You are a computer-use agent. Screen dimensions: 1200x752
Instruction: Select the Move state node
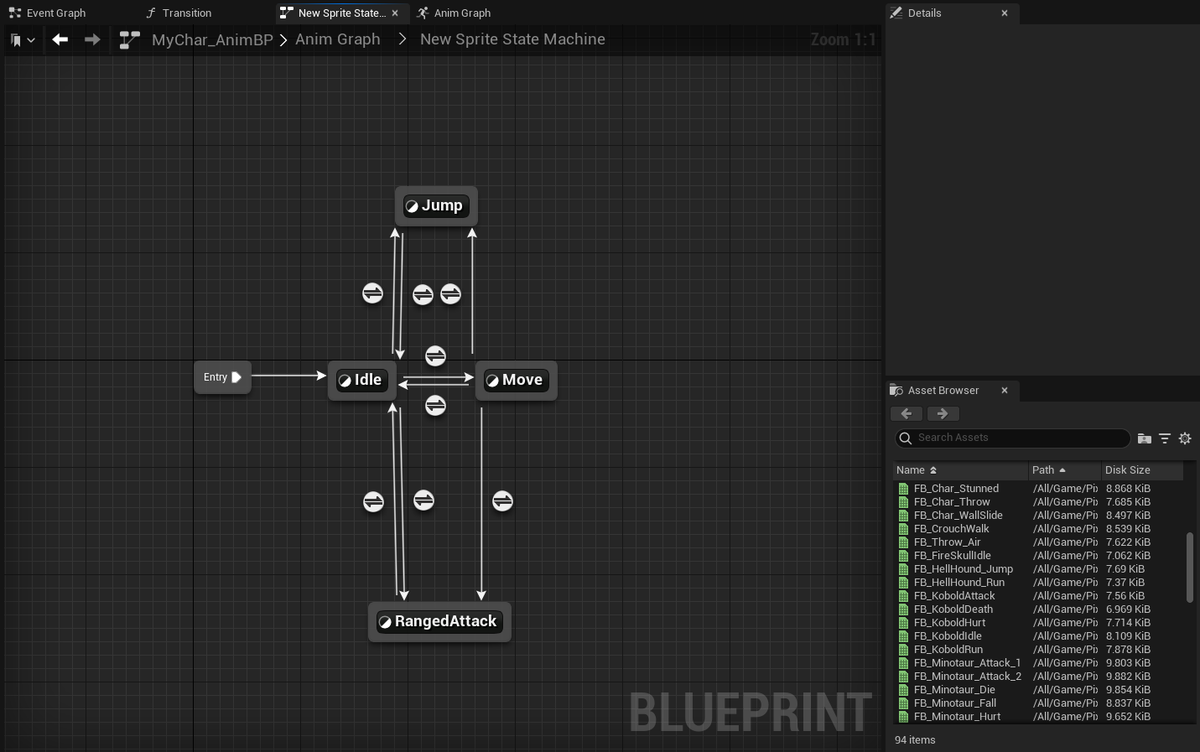pos(516,380)
